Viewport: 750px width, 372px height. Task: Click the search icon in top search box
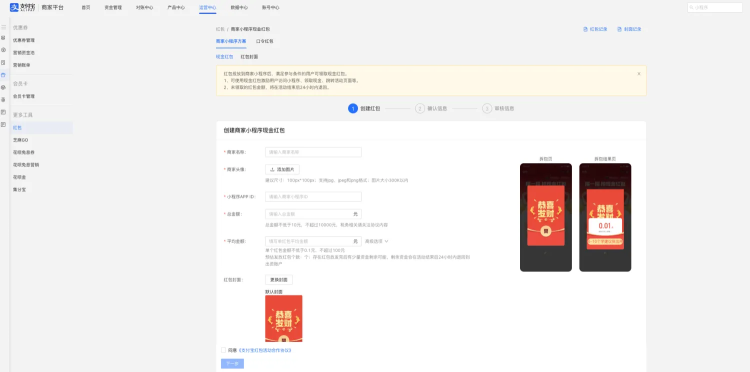tap(692, 8)
